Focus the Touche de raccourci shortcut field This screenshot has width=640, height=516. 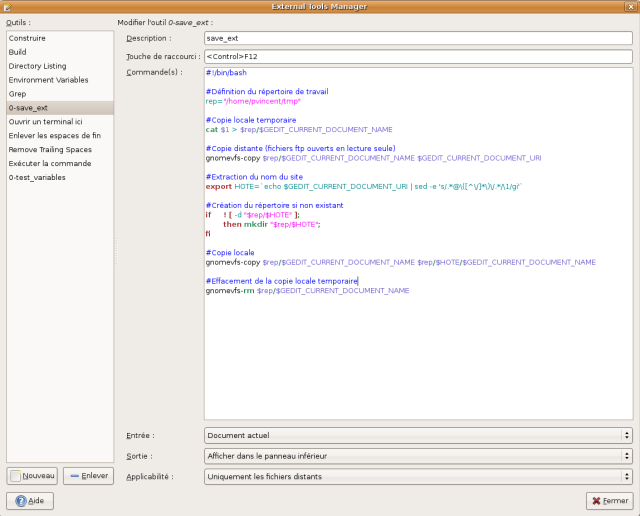(x=417, y=57)
